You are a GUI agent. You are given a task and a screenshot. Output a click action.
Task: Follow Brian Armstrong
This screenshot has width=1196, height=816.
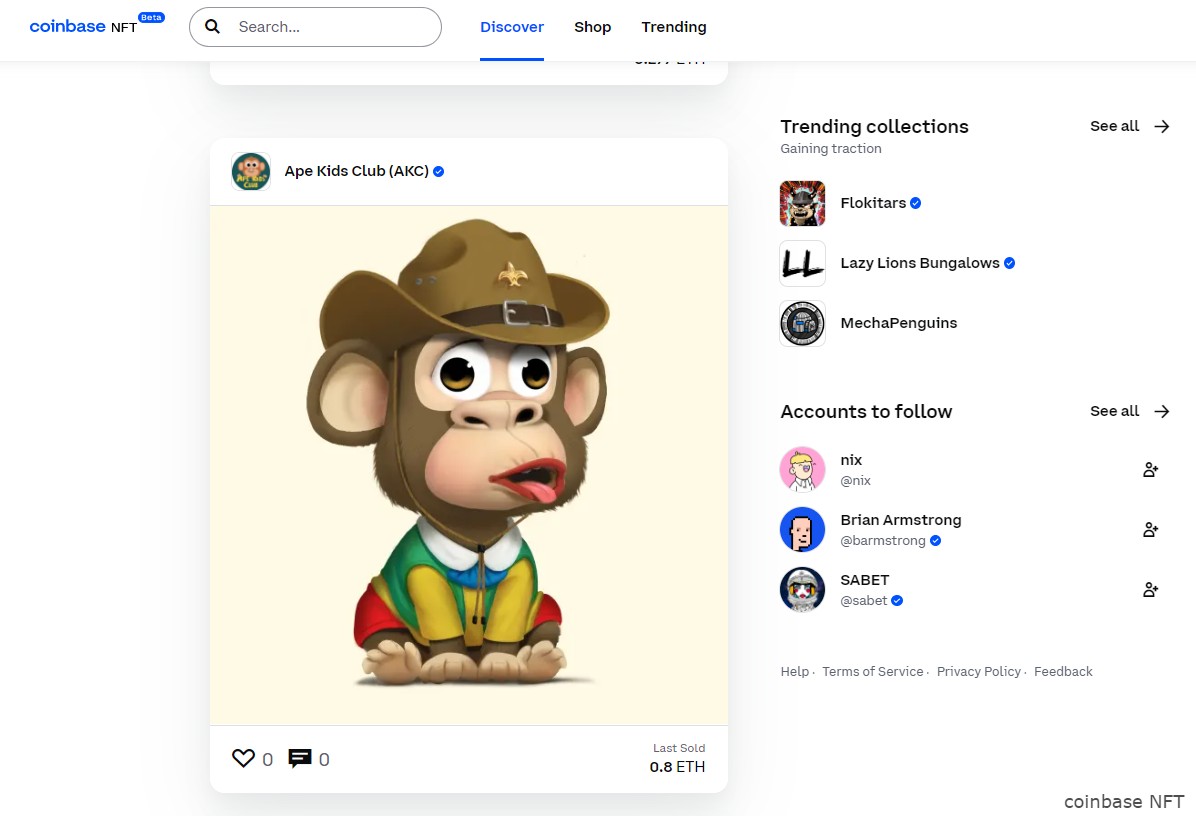[1150, 529]
